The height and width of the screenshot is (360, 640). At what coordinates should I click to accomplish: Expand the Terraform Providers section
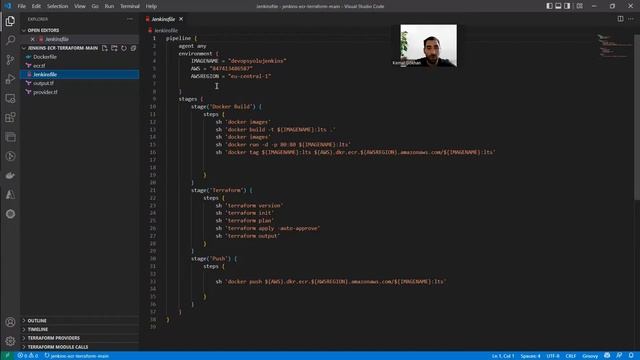pyautogui.click(x=80, y=338)
